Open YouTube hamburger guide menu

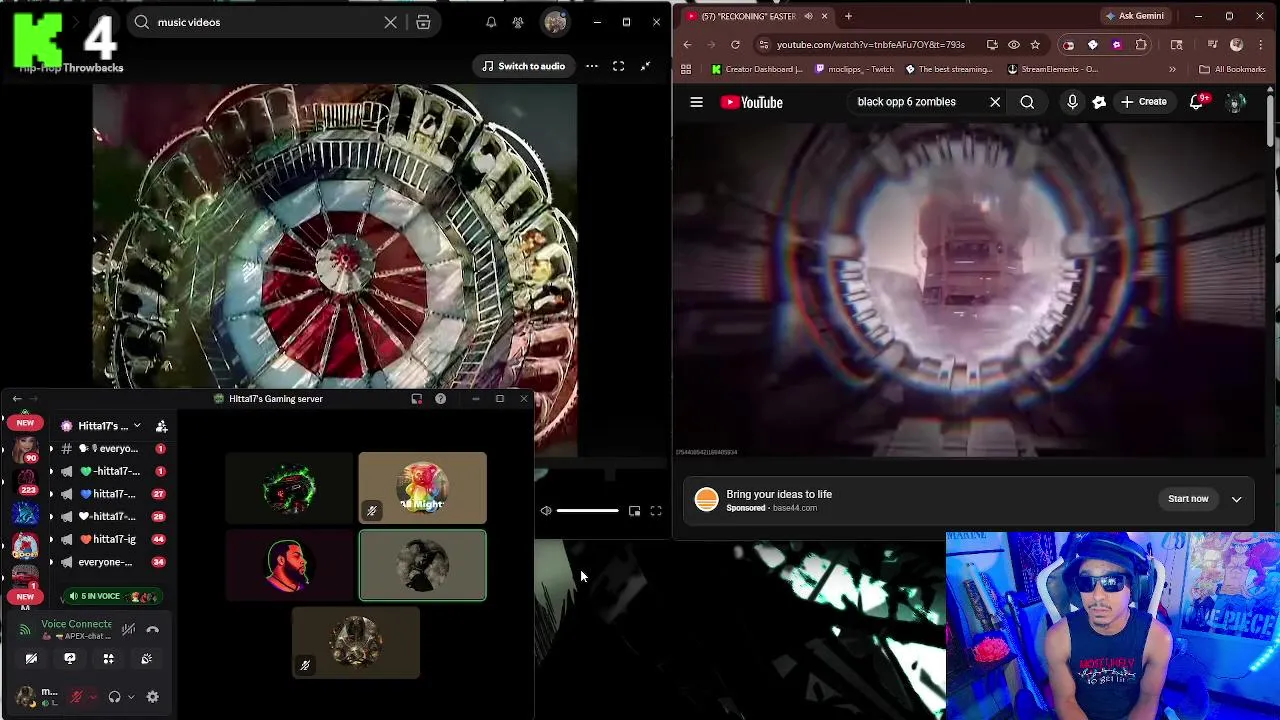pos(697,102)
